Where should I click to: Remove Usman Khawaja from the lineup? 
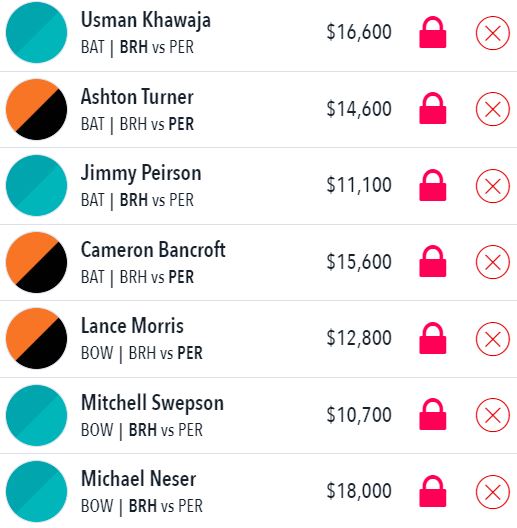tap(492, 33)
